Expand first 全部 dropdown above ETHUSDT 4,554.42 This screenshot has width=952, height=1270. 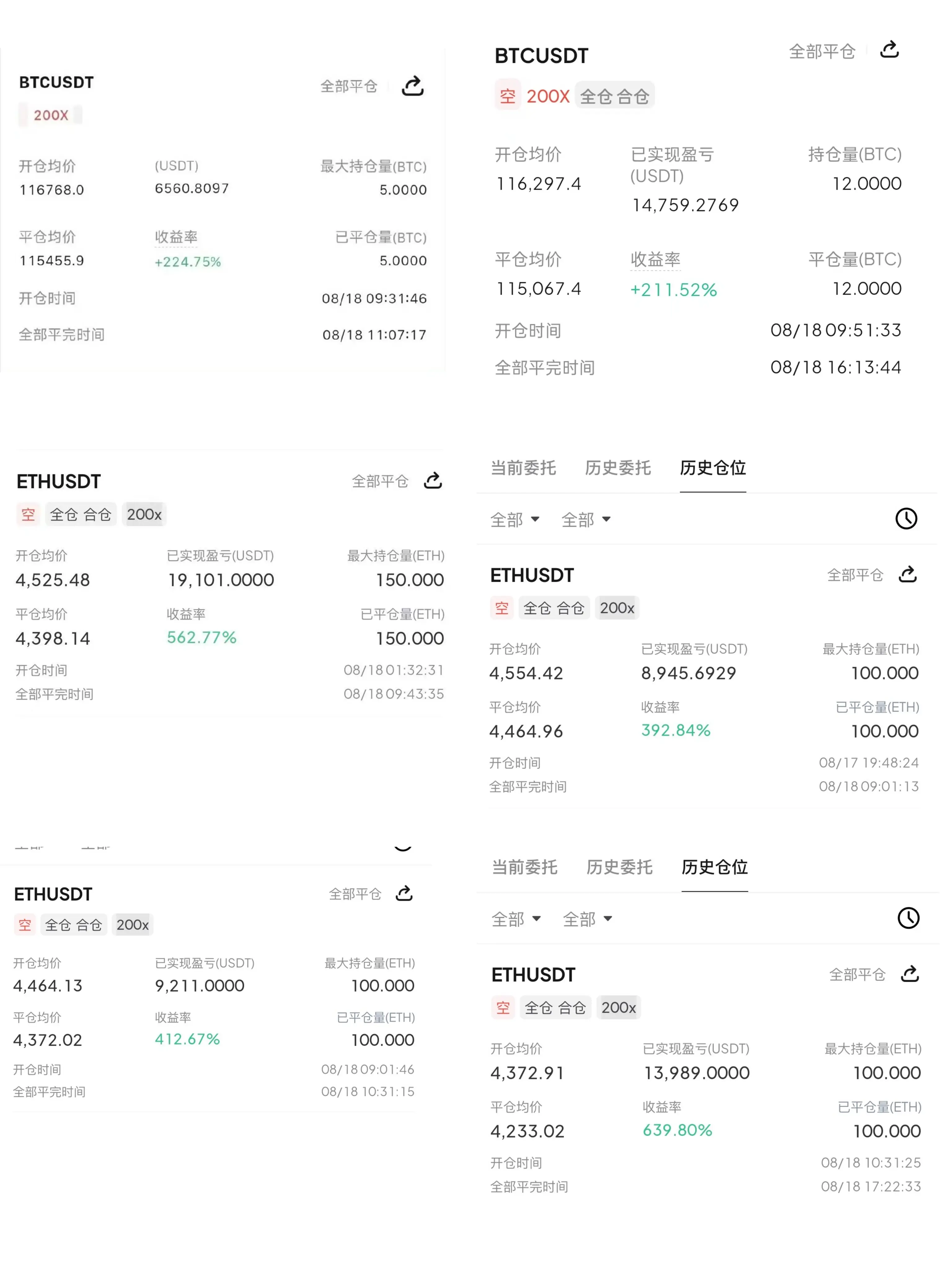click(514, 520)
